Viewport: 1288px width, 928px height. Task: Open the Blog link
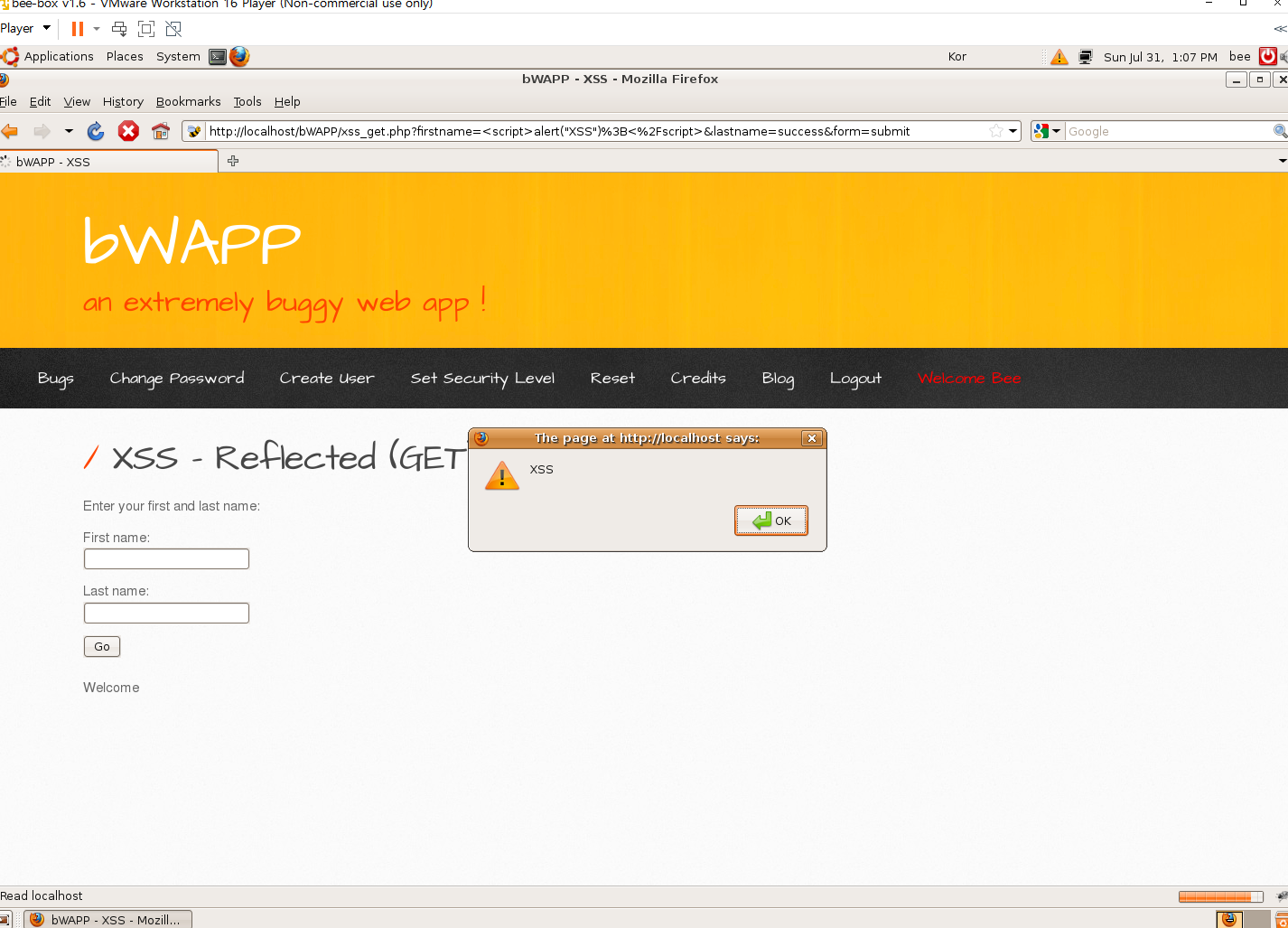[x=778, y=379]
